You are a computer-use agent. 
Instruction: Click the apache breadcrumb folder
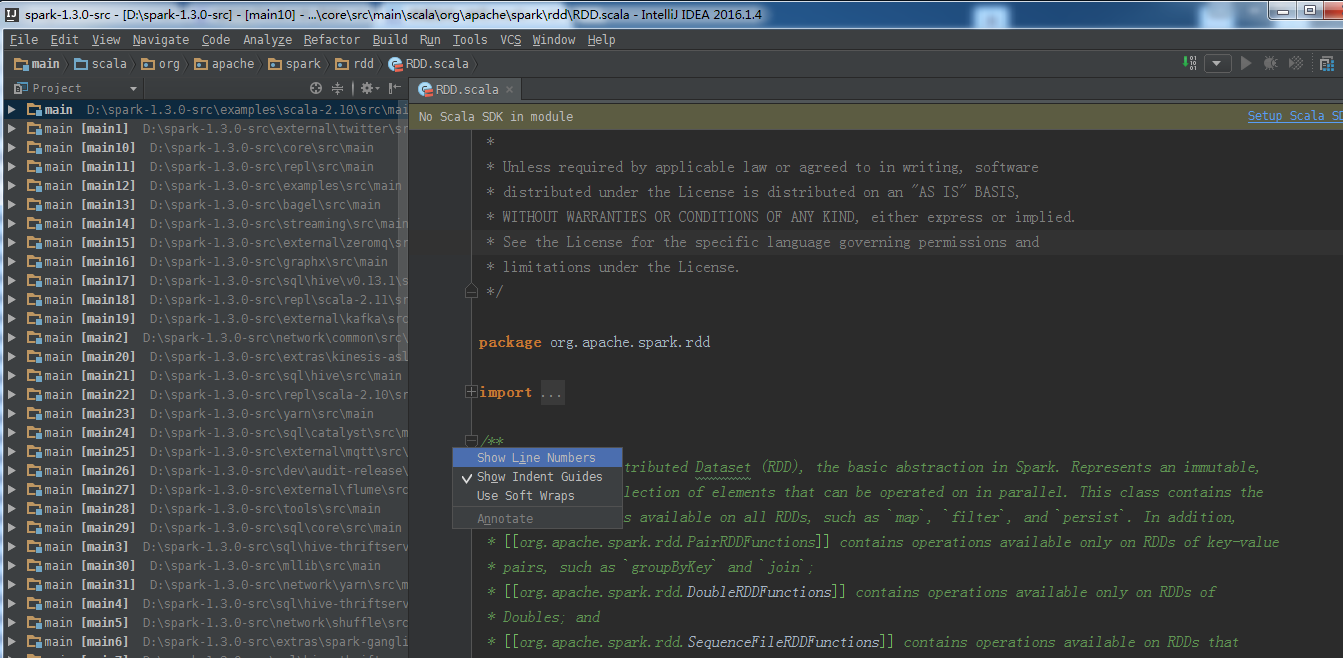pos(225,63)
